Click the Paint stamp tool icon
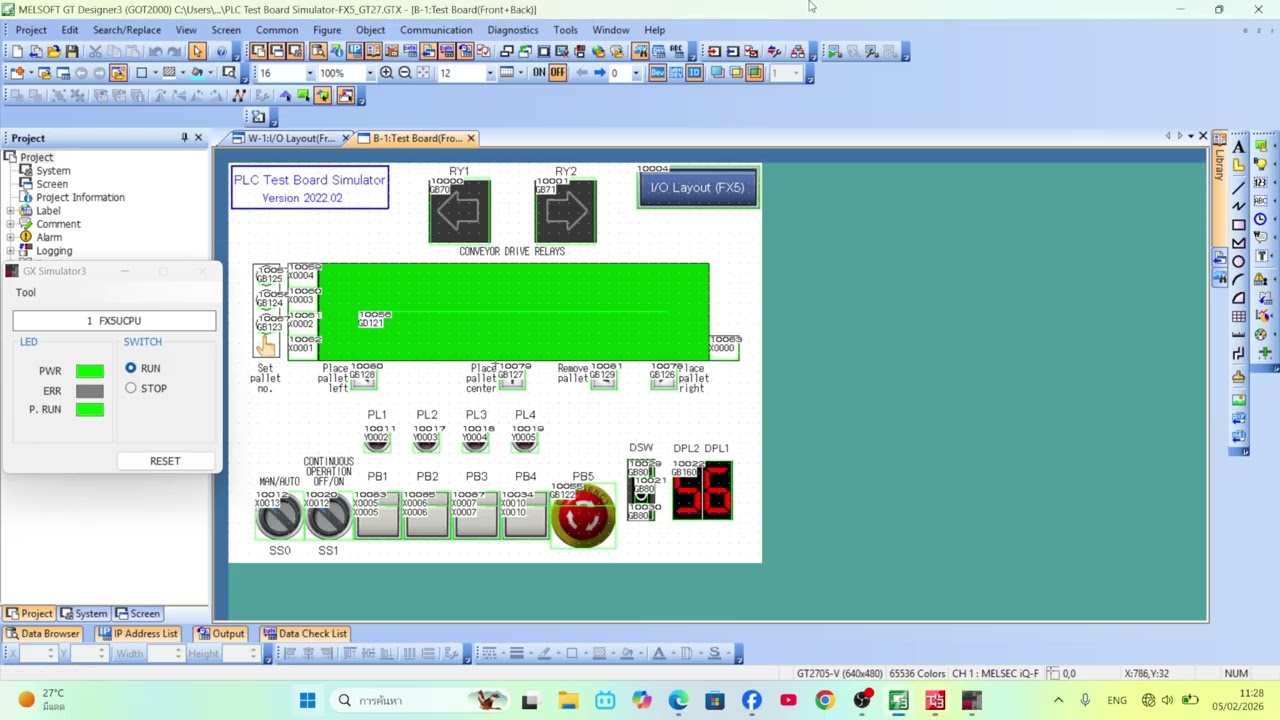The height and width of the screenshot is (720, 1280). [x=1239, y=376]
